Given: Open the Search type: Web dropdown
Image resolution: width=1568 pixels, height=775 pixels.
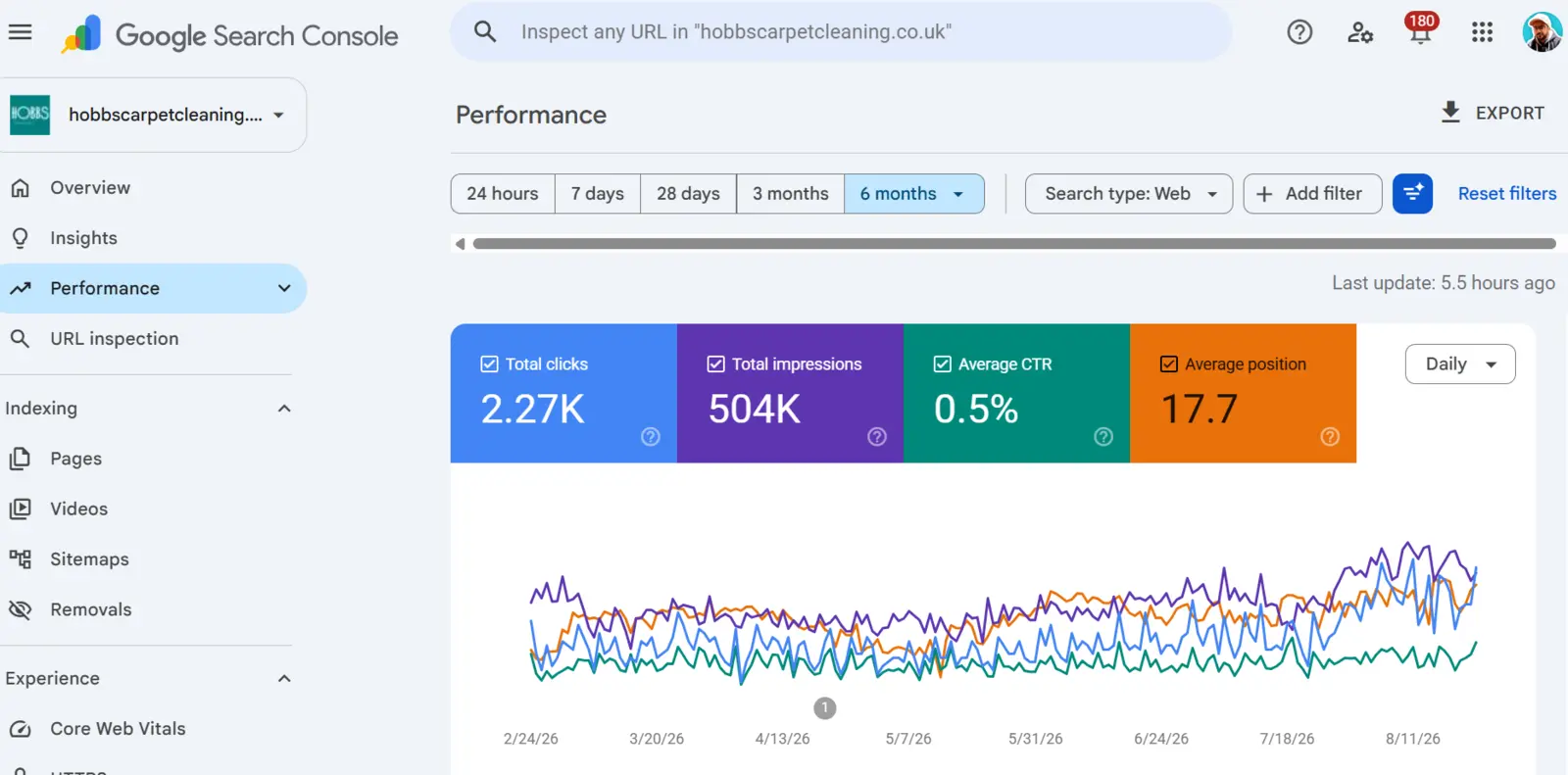Looking at the screenshot, I should point(1129,194).
